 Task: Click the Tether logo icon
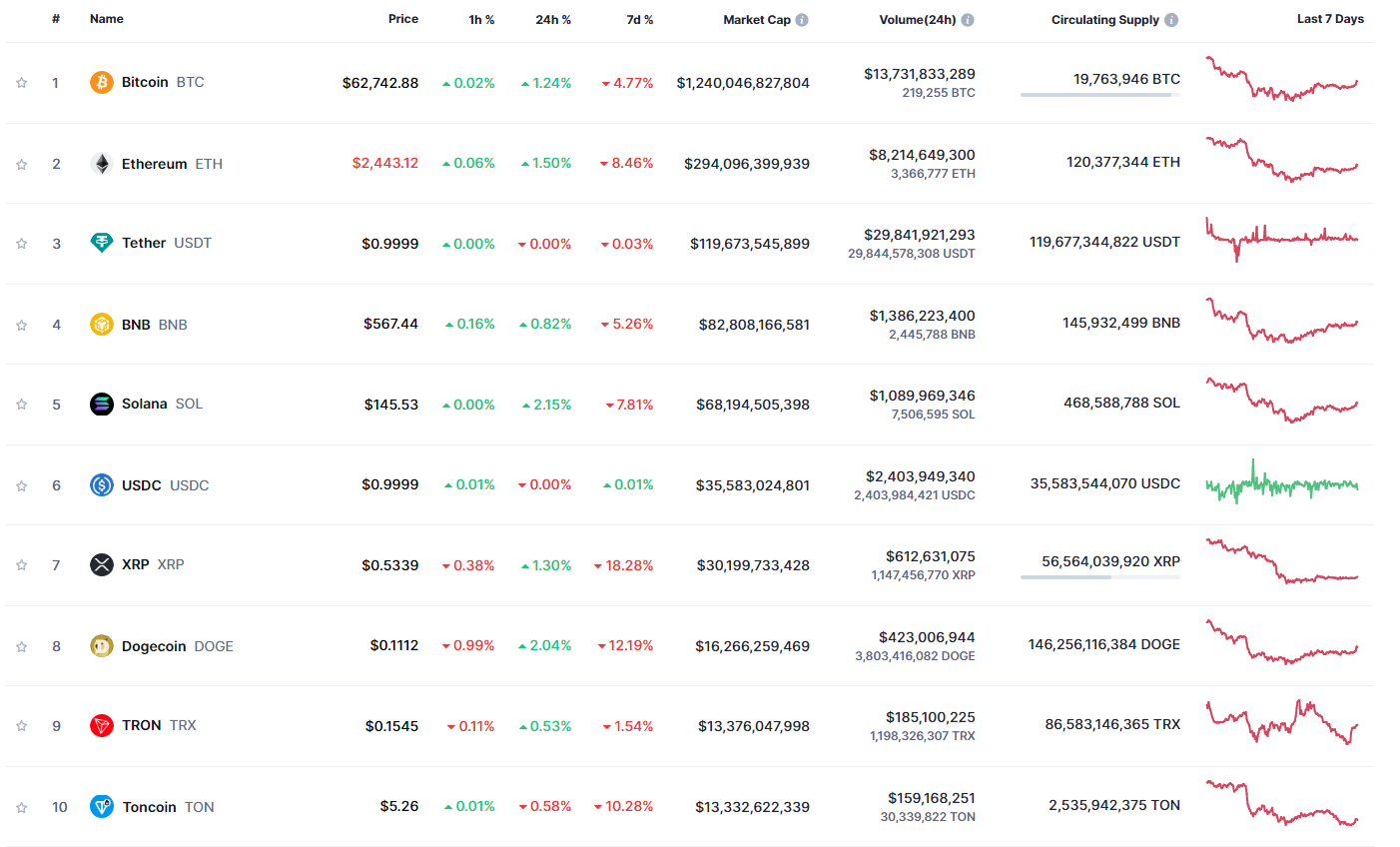102,243
